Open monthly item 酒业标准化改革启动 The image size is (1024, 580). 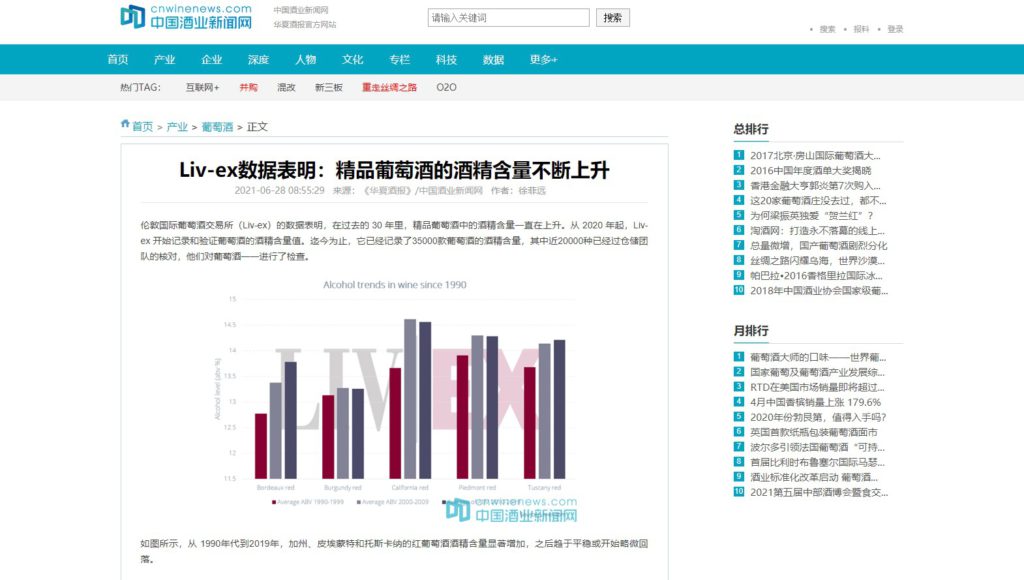tap(814, 477)
